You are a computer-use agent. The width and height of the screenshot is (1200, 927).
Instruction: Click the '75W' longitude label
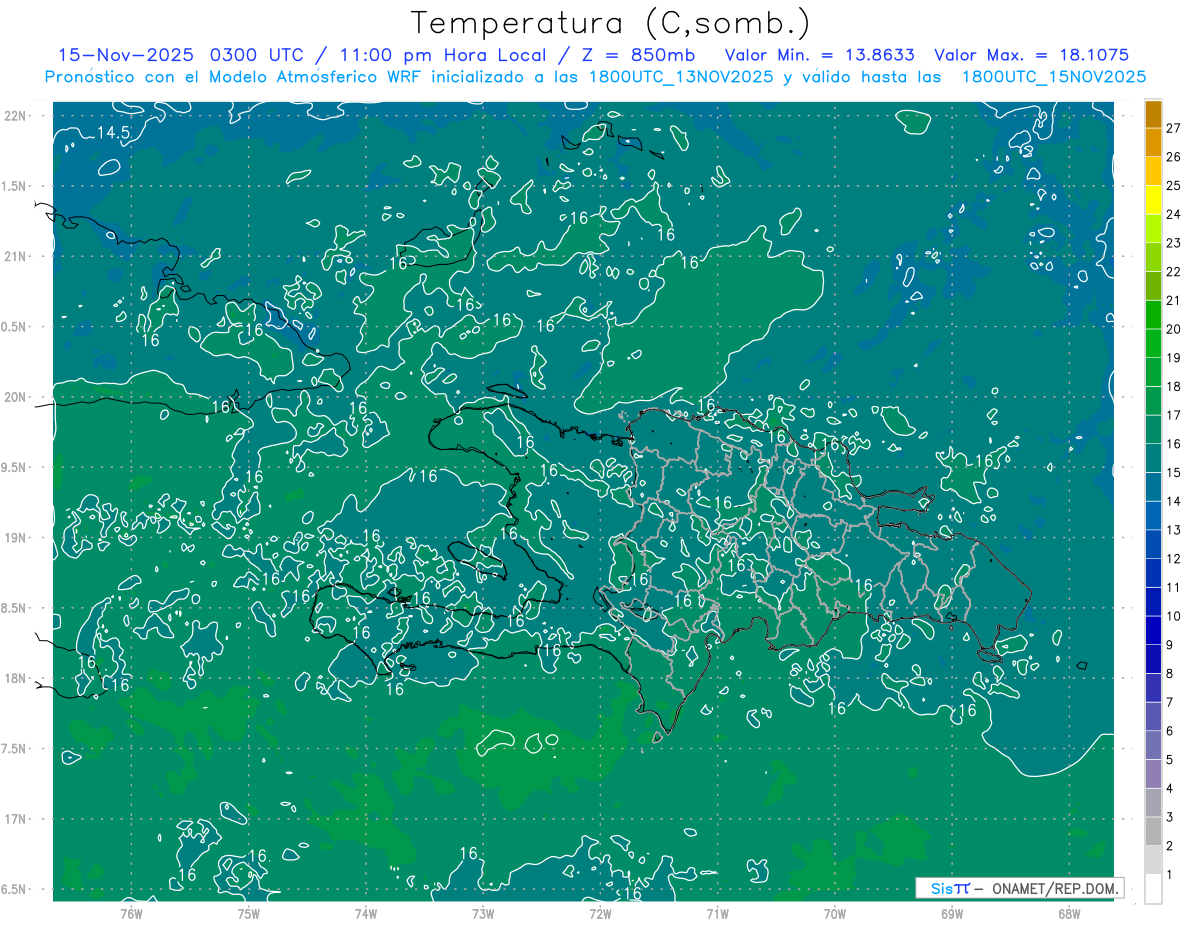pyautogui.click(x=248, y=913)
